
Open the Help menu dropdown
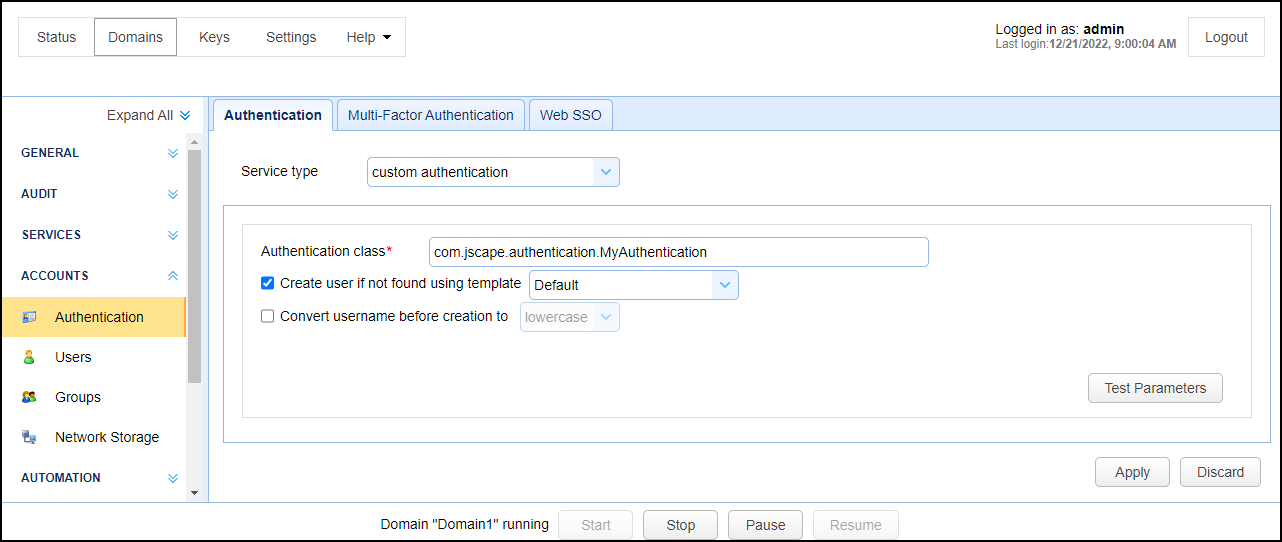(x=367, y=37)
